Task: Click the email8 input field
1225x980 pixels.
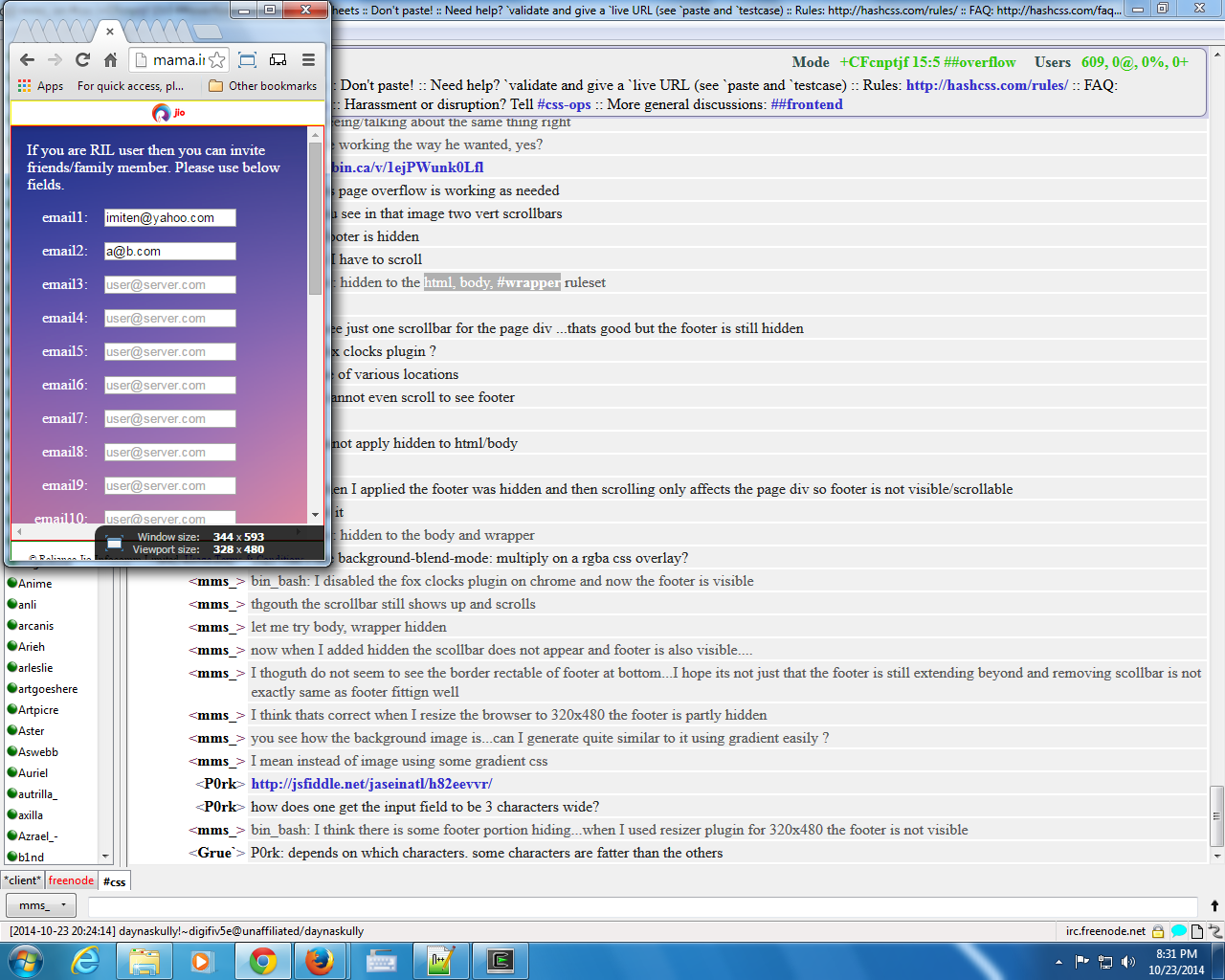Action: pos(170,453)
